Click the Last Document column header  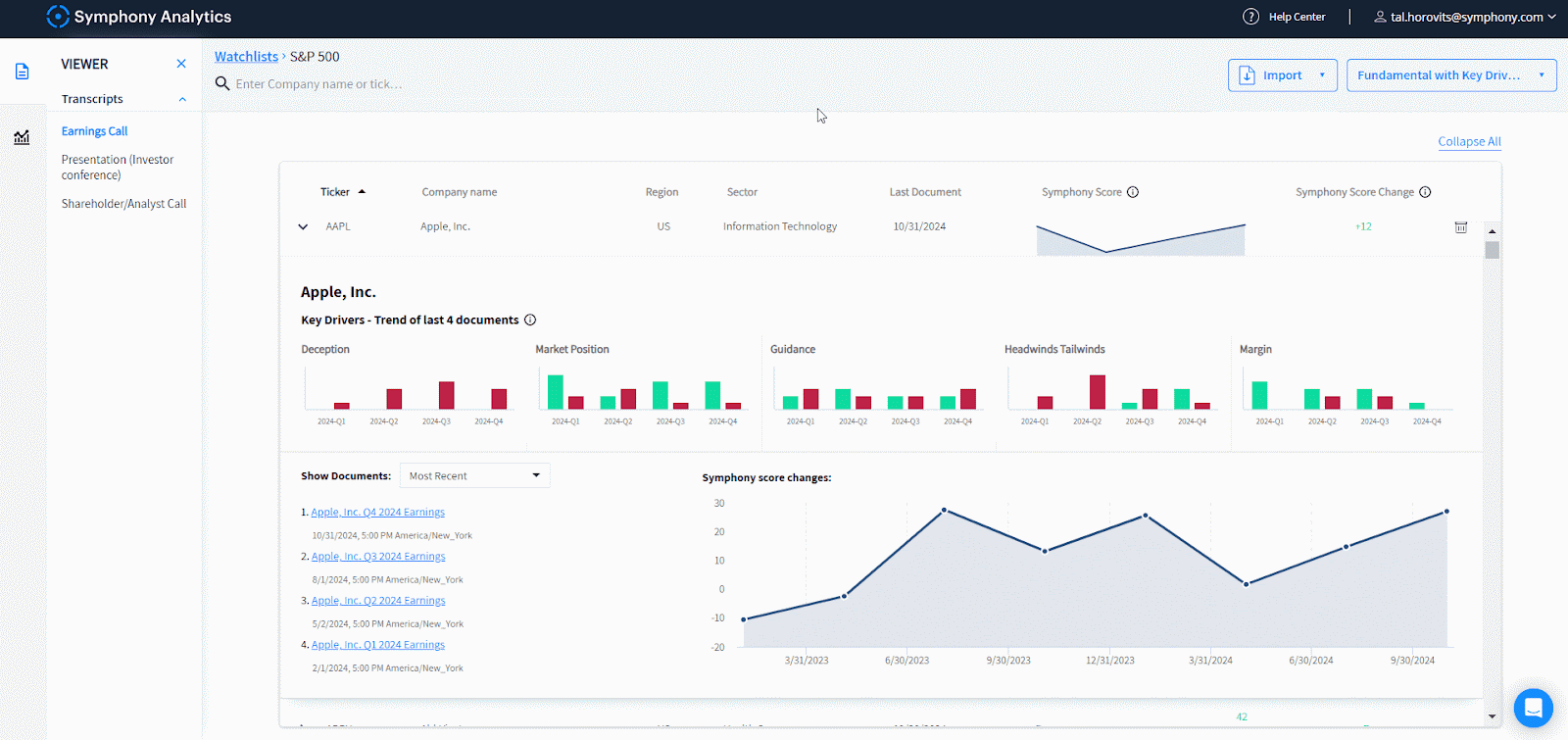click(925, 192)
